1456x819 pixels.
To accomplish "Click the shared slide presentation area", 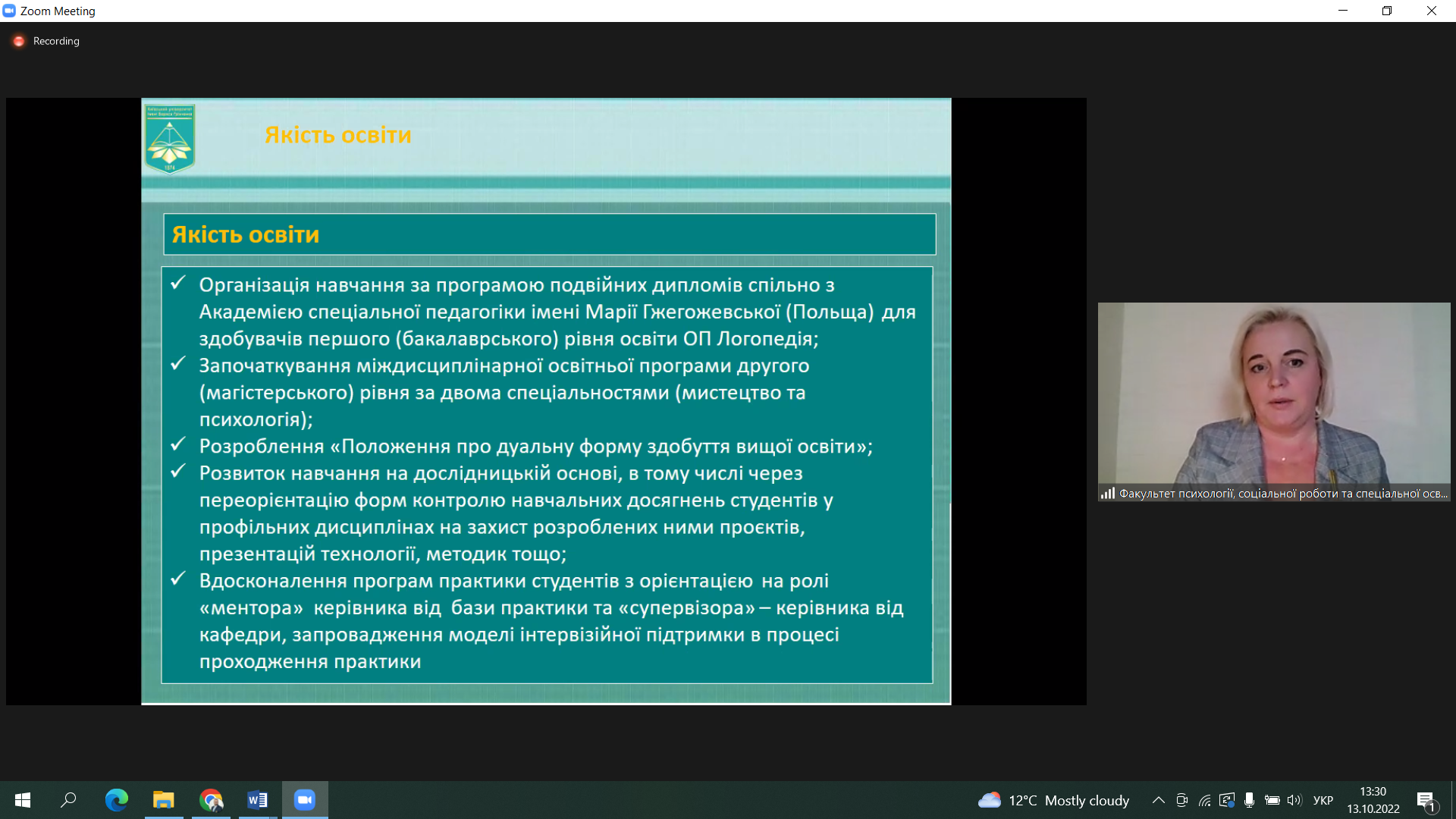I will 546,402.
